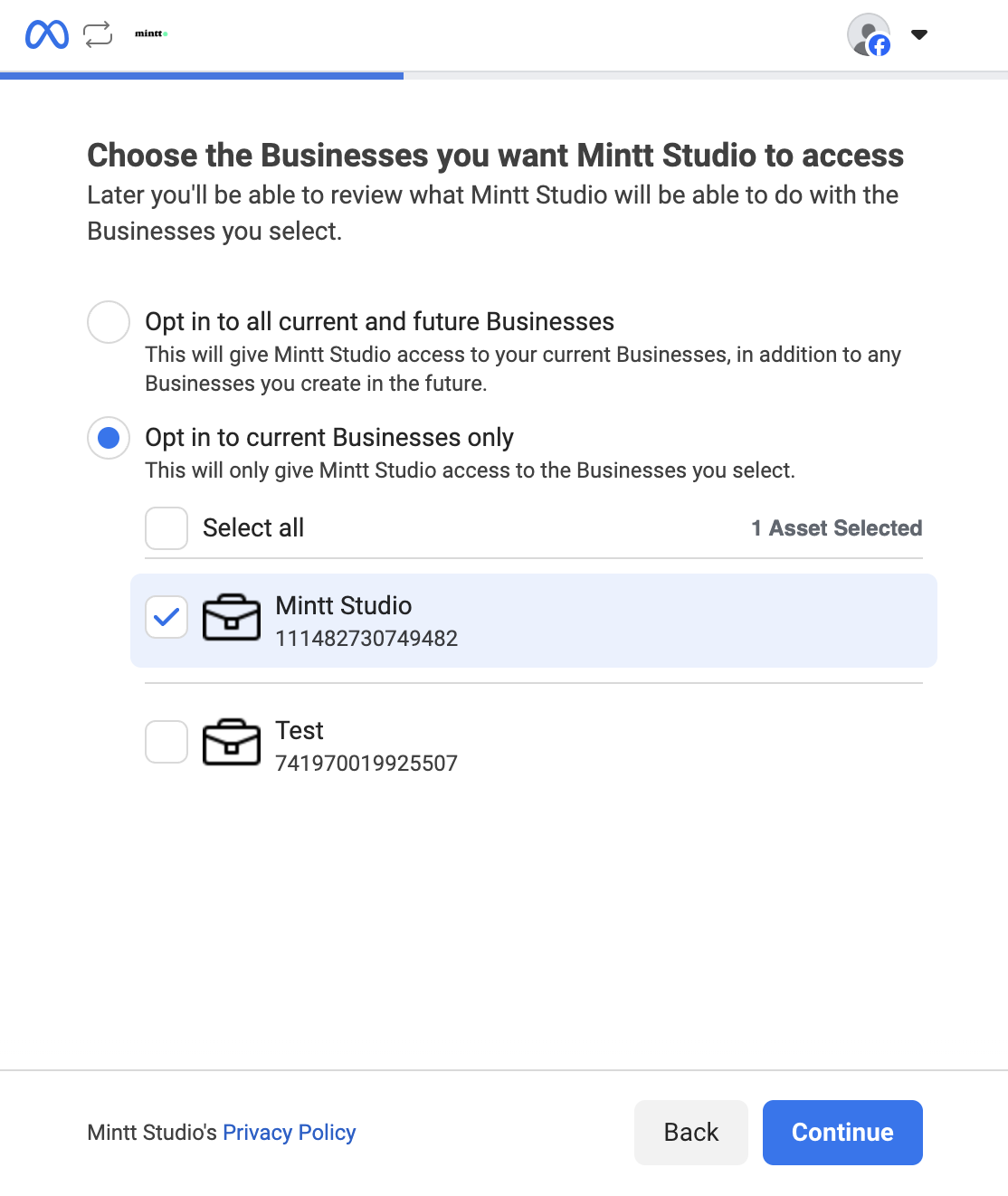Select opt in to all current and future Businesses
The image size is (1008, 1196).
pyautogui.click(x=108, y=322)
